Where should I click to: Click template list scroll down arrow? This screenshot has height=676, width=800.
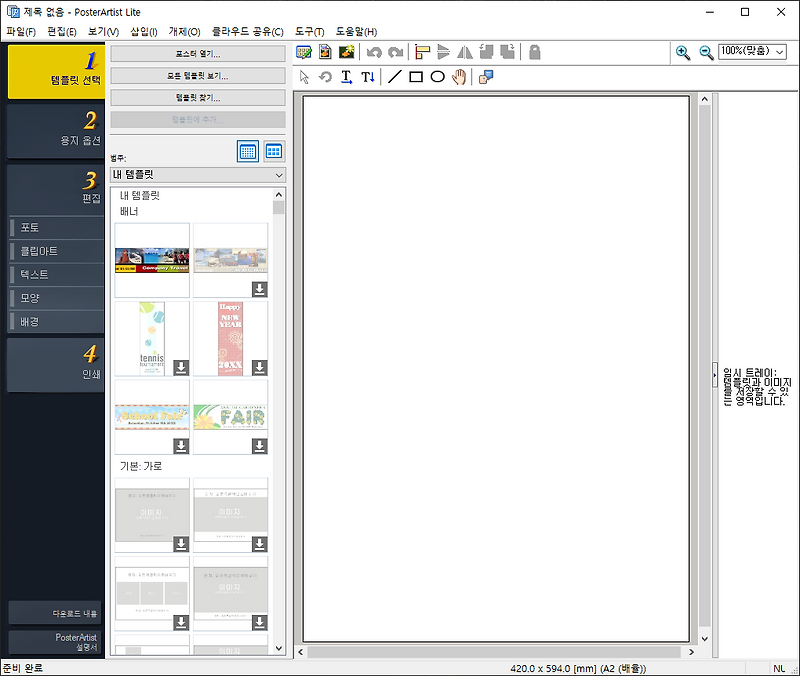coord(279,648)
